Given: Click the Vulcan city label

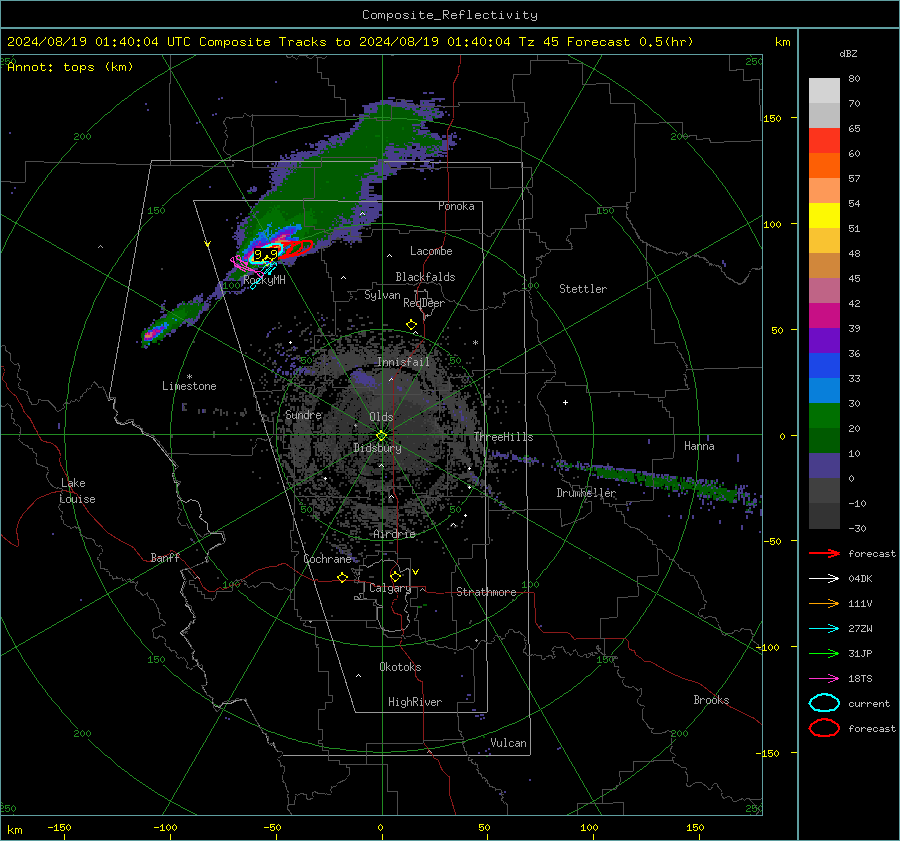Looking at the screenshot, I should (x=508, y=743).
